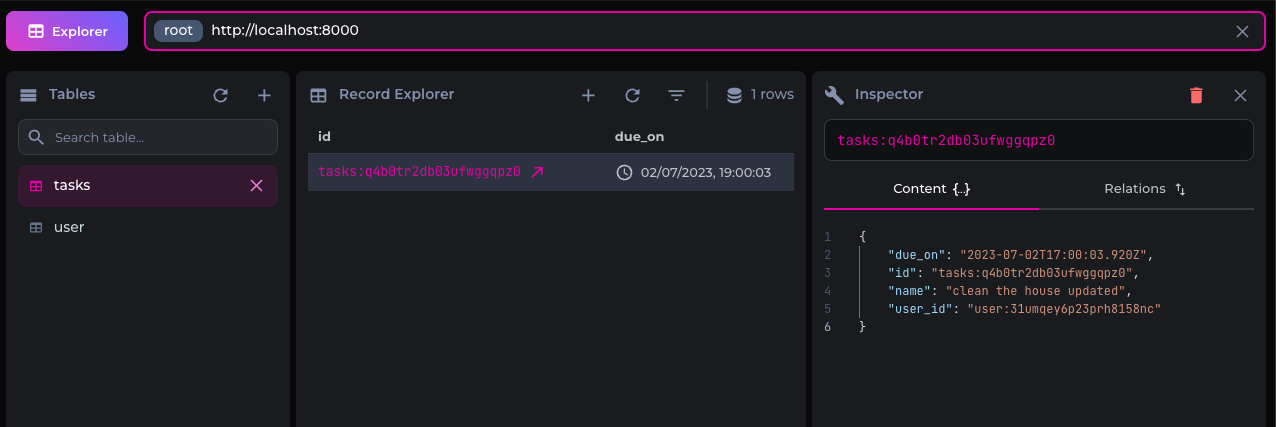Click the root connection badge
Screen dimensions: 1276x427
click(x=178, y=31)
